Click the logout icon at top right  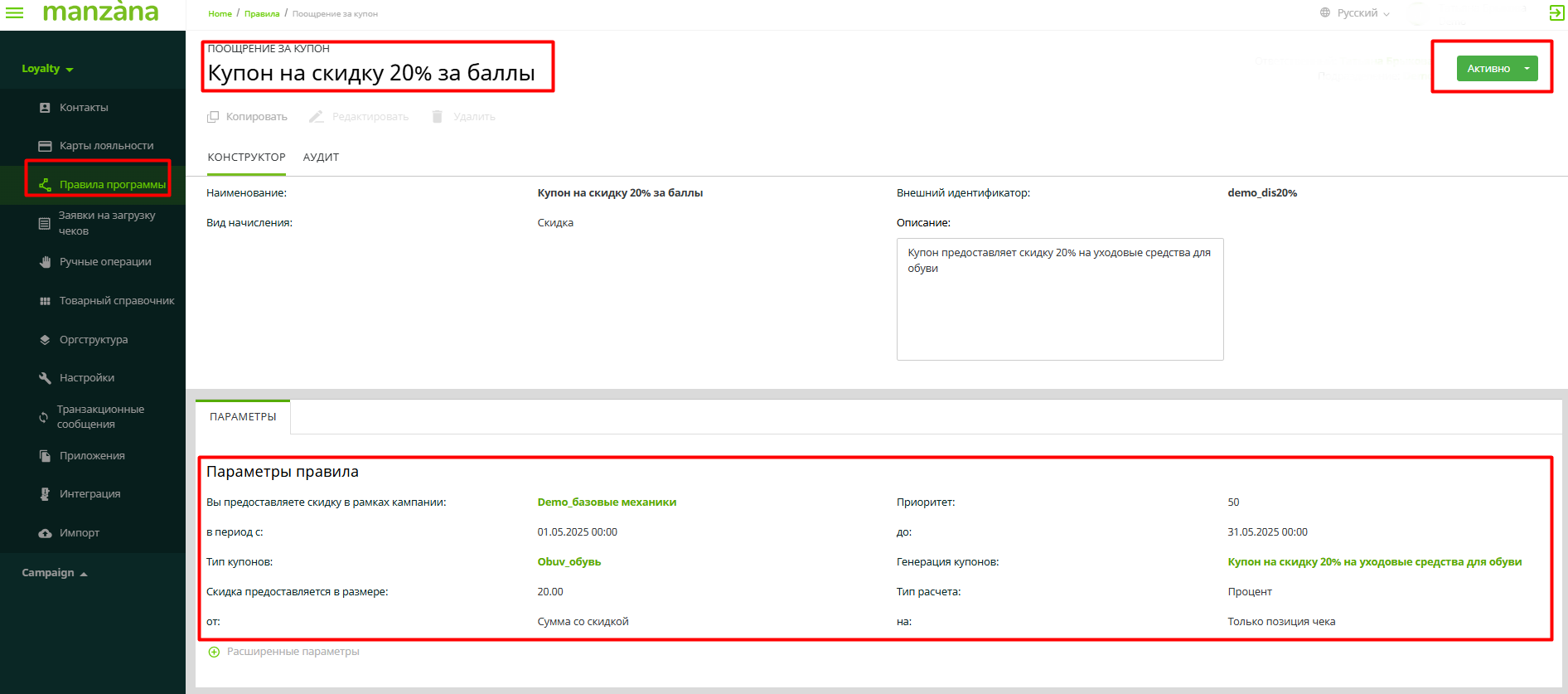point(1556,12)
